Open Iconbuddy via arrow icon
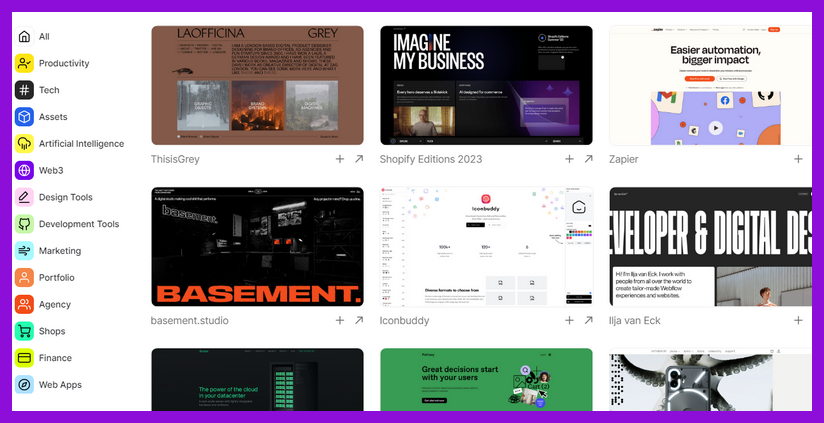Viewport: 824px width, 423px height. 589,320
